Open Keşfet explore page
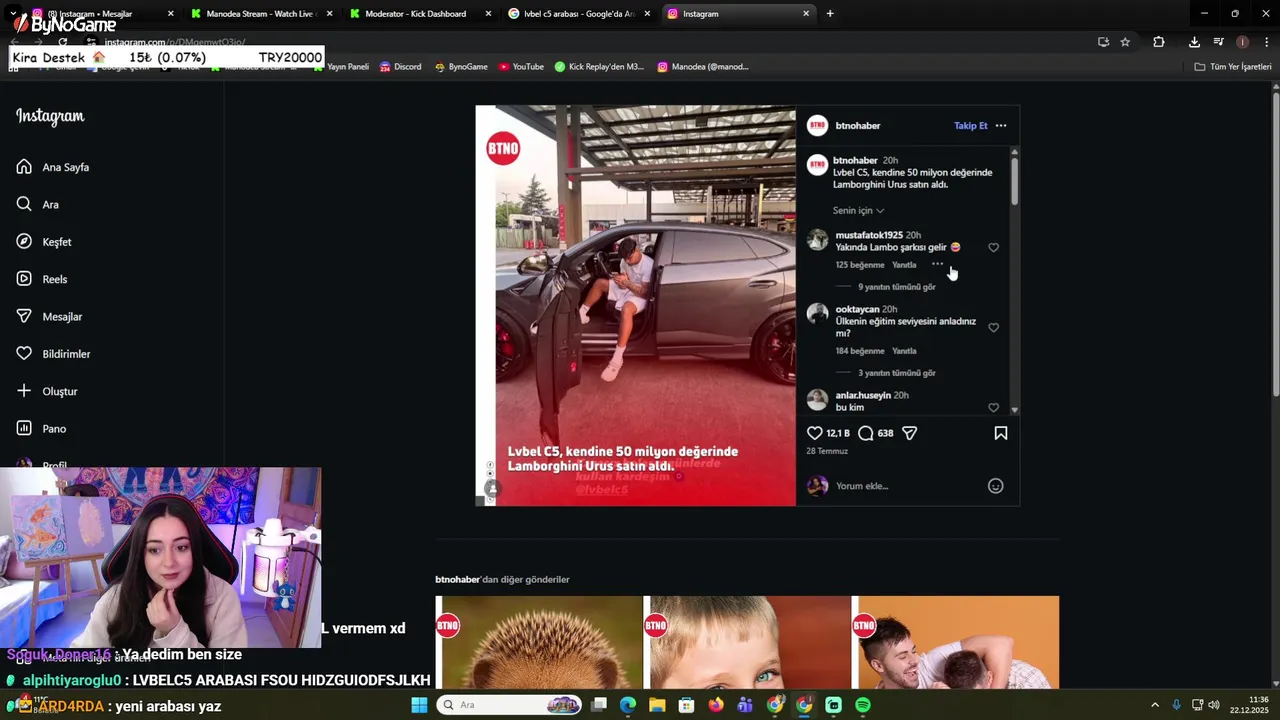The height and width of the screenshot is (720, 1280). pos(43,242)
